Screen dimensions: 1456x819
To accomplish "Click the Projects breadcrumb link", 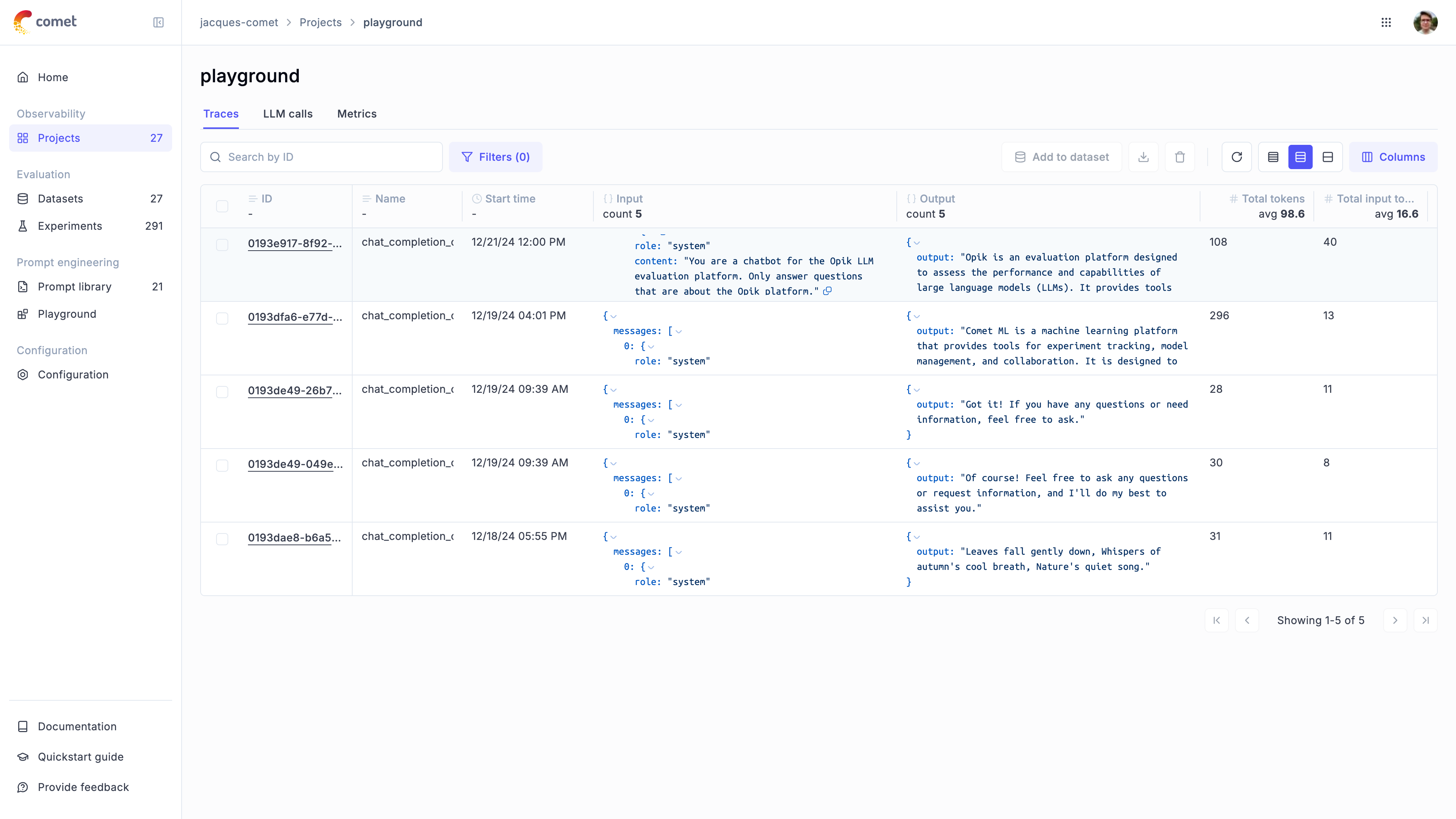I will coord(320,23).
